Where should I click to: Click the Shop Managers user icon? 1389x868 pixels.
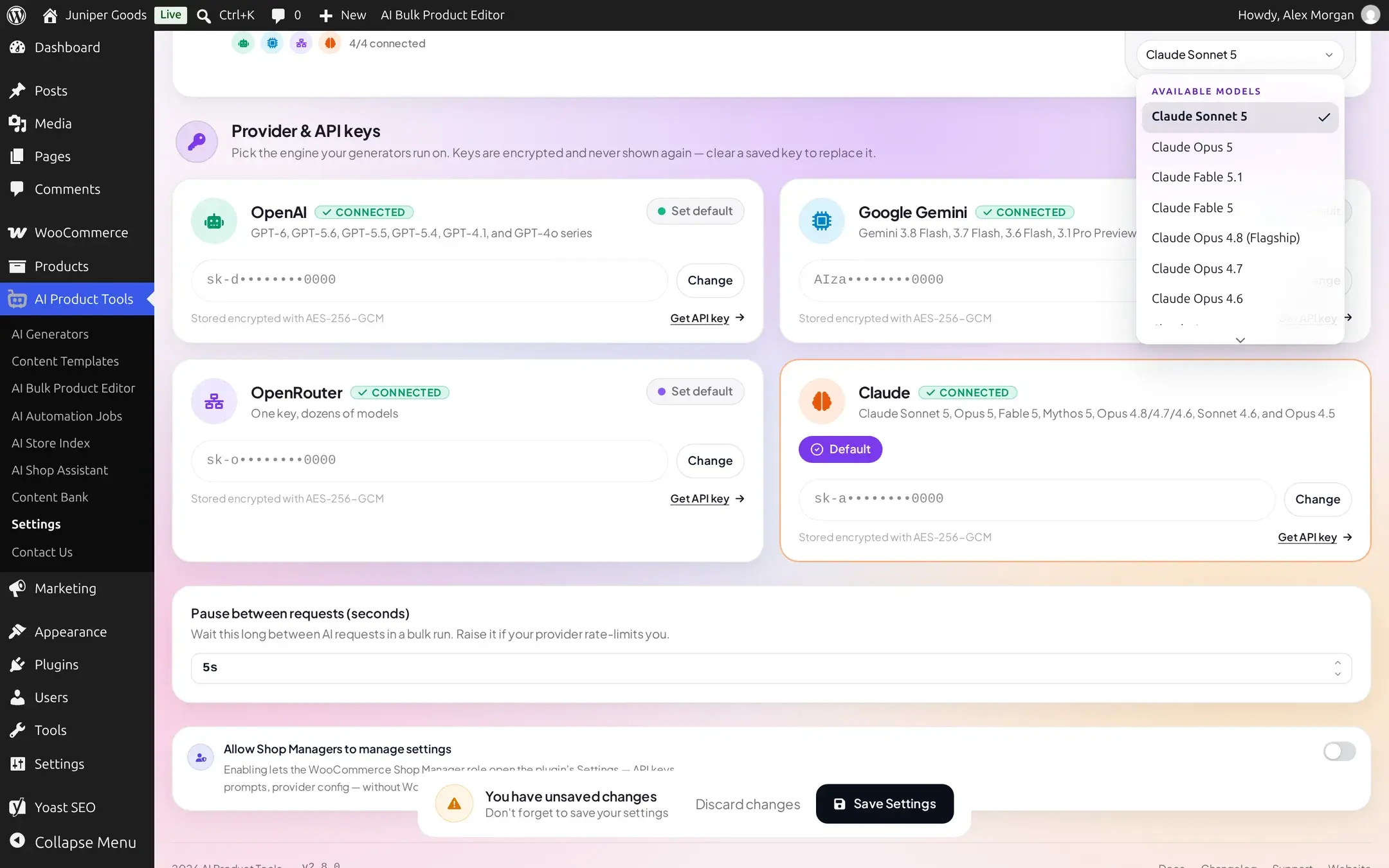[201, 757]
